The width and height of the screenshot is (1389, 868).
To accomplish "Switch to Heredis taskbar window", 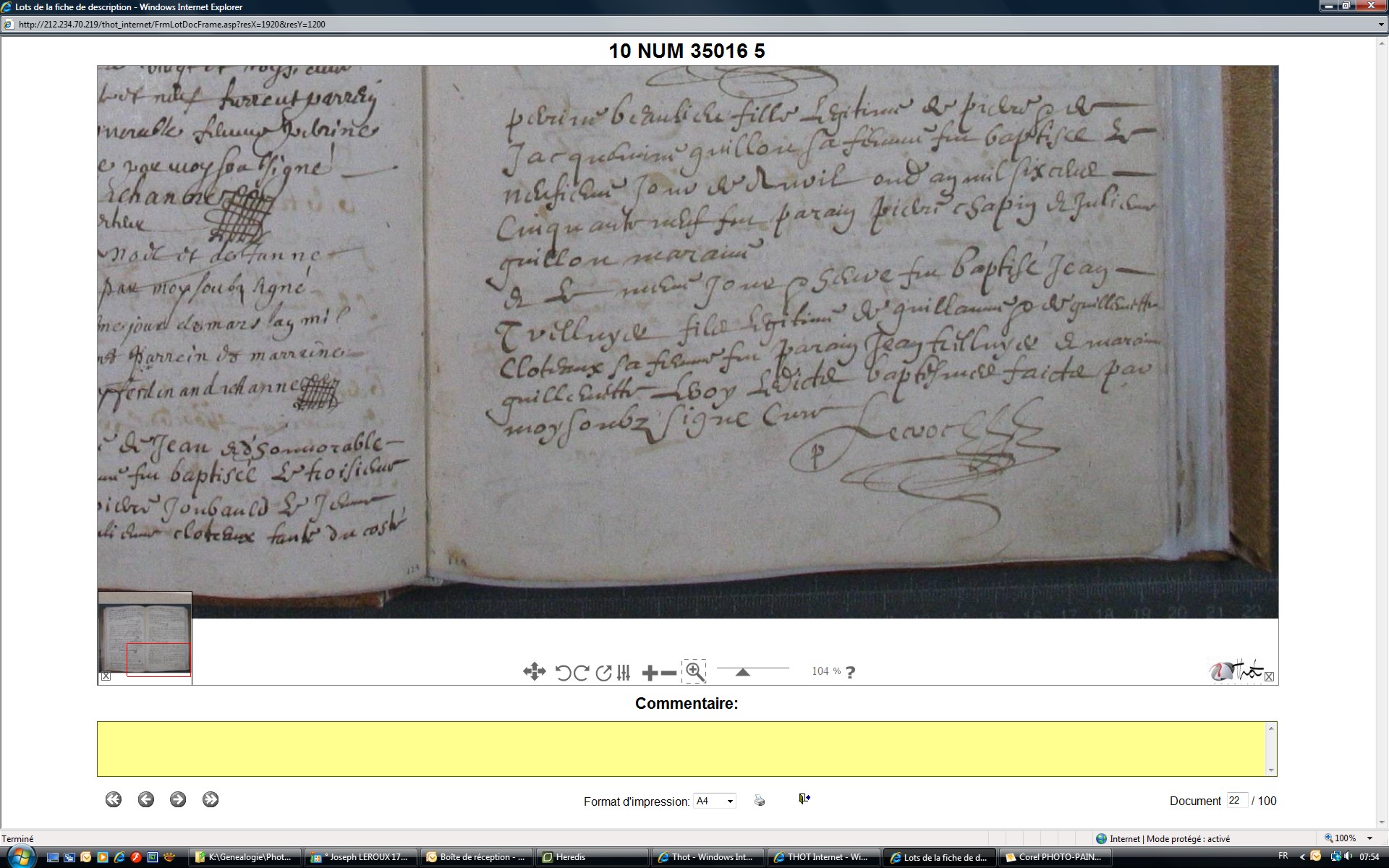I will click(x=593, y=857).
